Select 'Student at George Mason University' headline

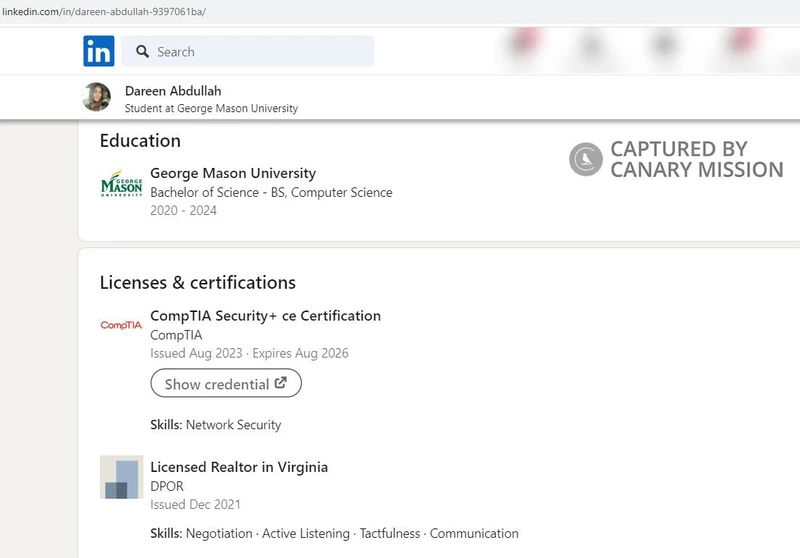coord(211,108)
